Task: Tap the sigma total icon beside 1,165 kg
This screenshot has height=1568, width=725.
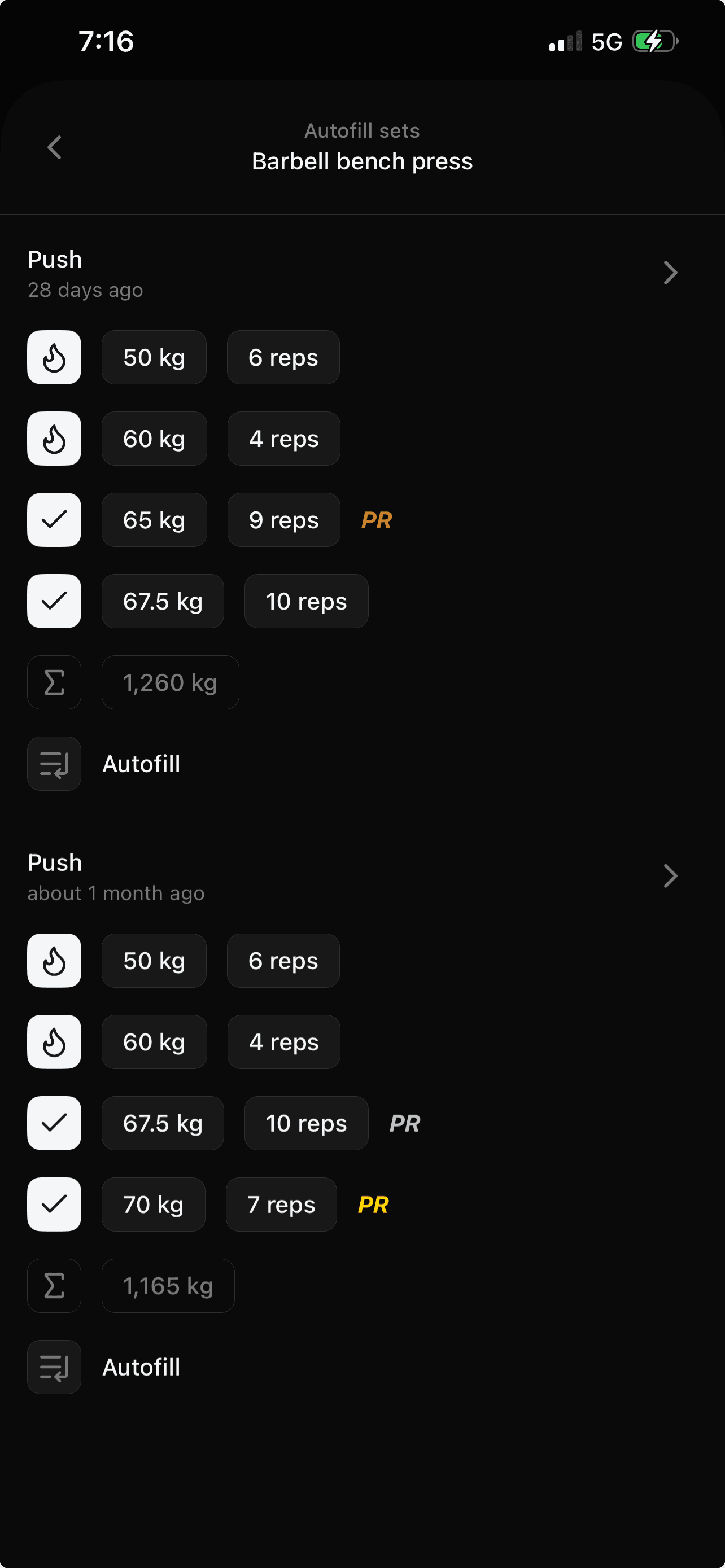Action: pos(54,1286)
